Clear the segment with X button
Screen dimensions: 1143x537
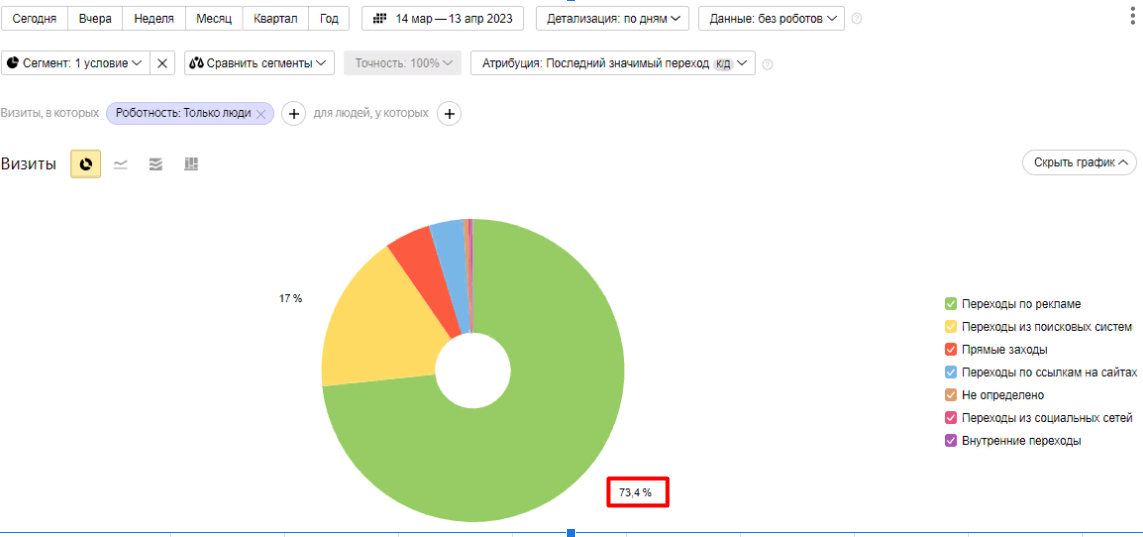(x=162, y=63)
